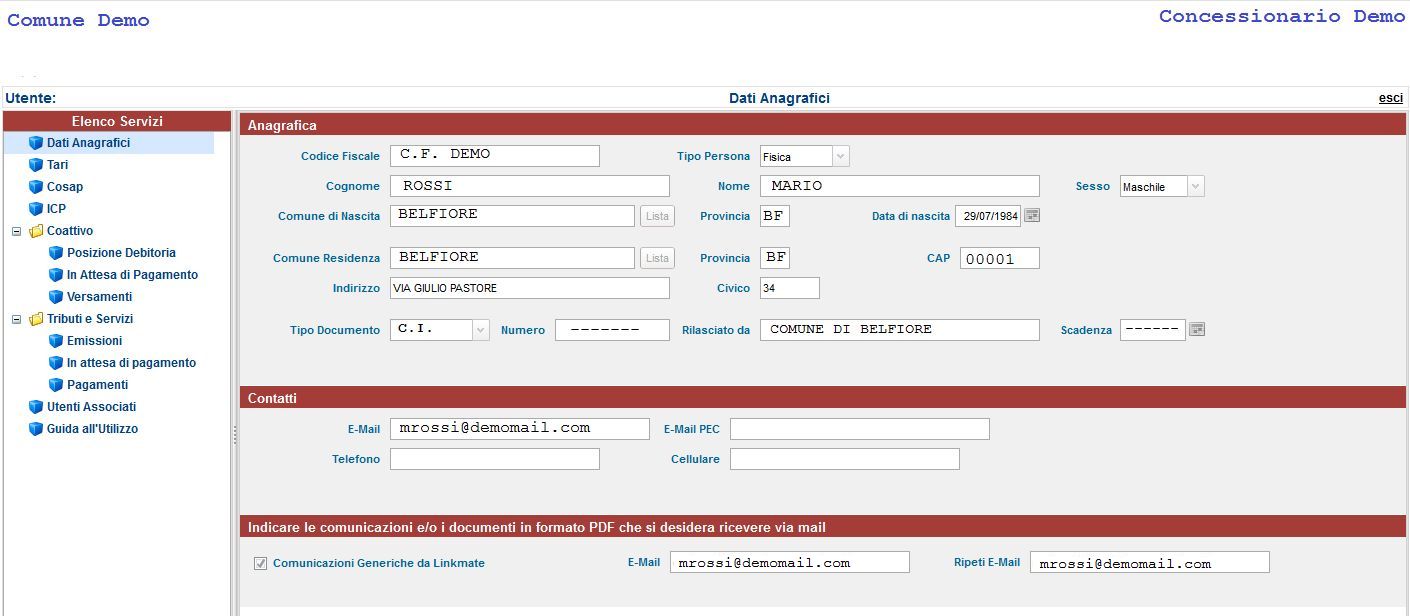The height and width of the screenshot is (616, 1410).
Task: Click the ICP service cube icon
Action: 36,209
